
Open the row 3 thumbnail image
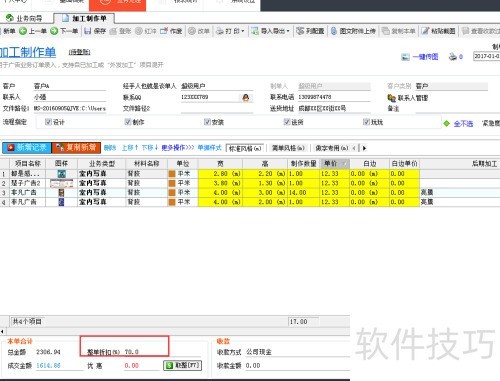tap(61, 192)
